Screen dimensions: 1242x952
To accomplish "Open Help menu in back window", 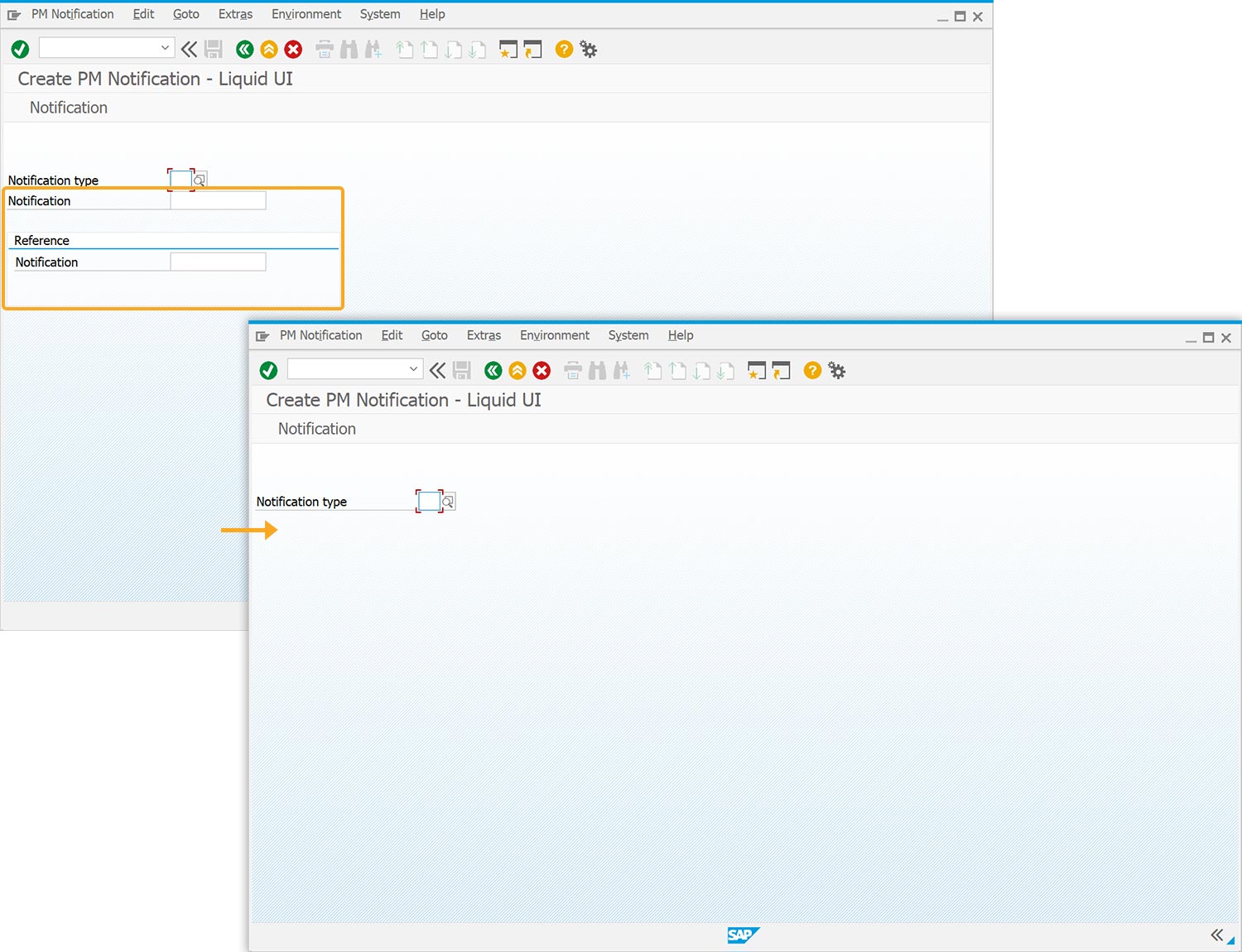I will 432,14.
